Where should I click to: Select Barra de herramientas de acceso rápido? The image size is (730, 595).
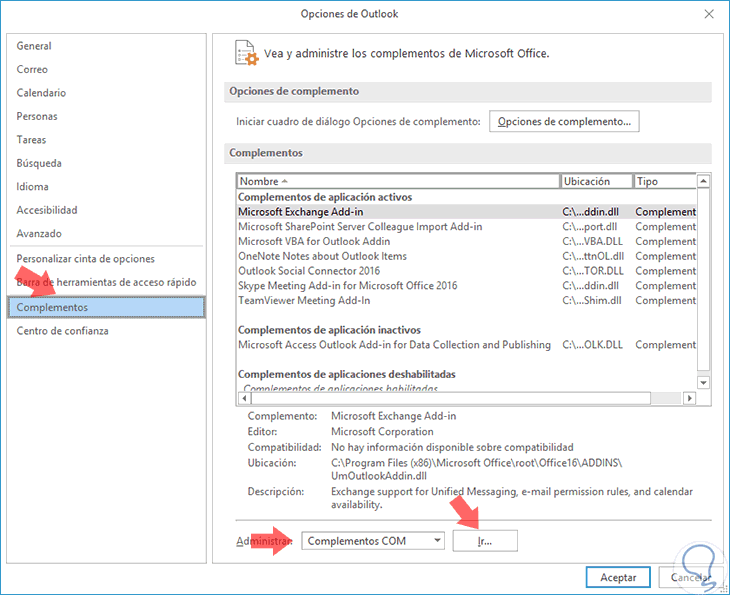[x=106, y=282]
